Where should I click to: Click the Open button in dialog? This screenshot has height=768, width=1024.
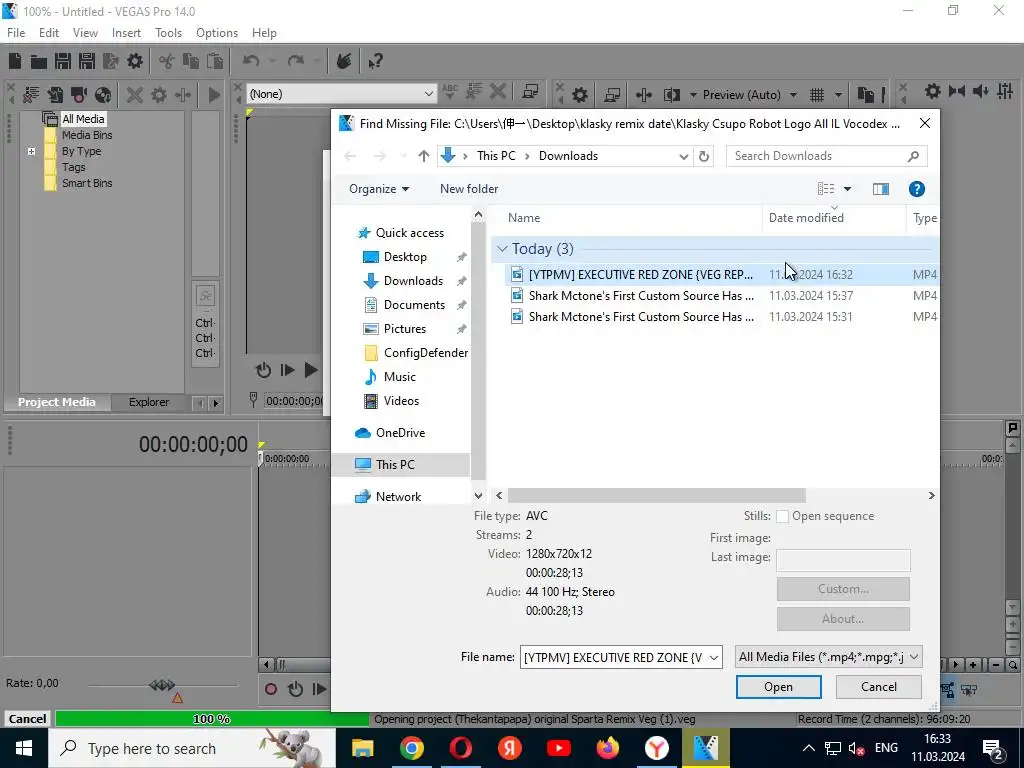click(778, 687)
